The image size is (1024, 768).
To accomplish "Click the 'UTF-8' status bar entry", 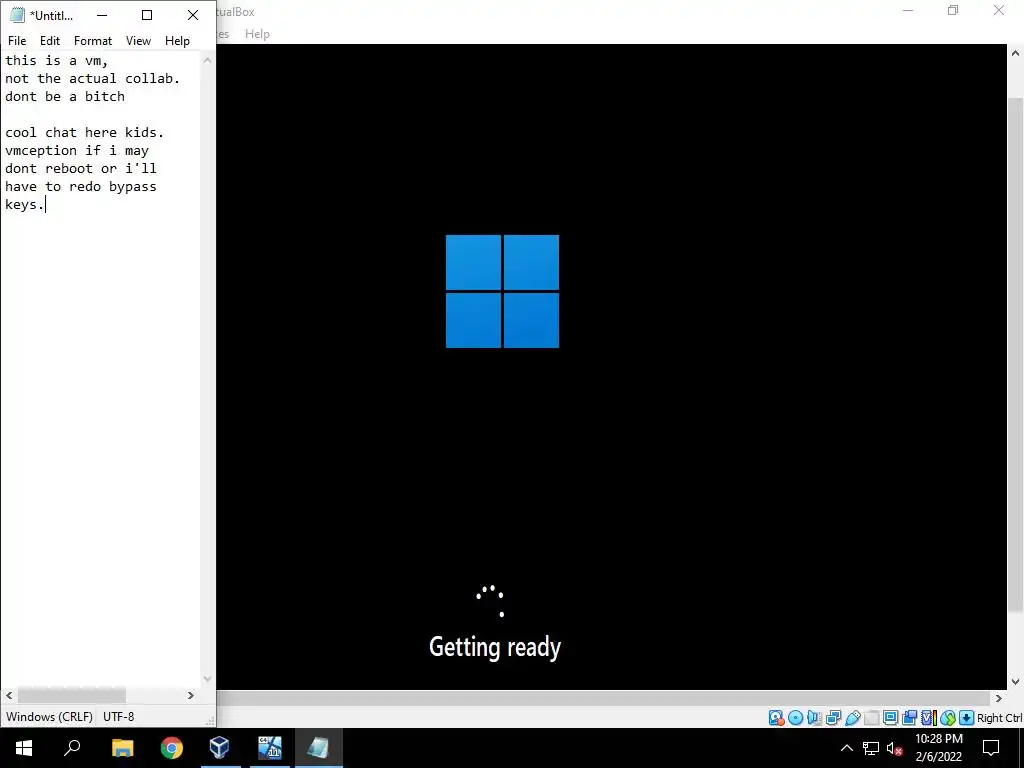I will (x=118, y=716).
